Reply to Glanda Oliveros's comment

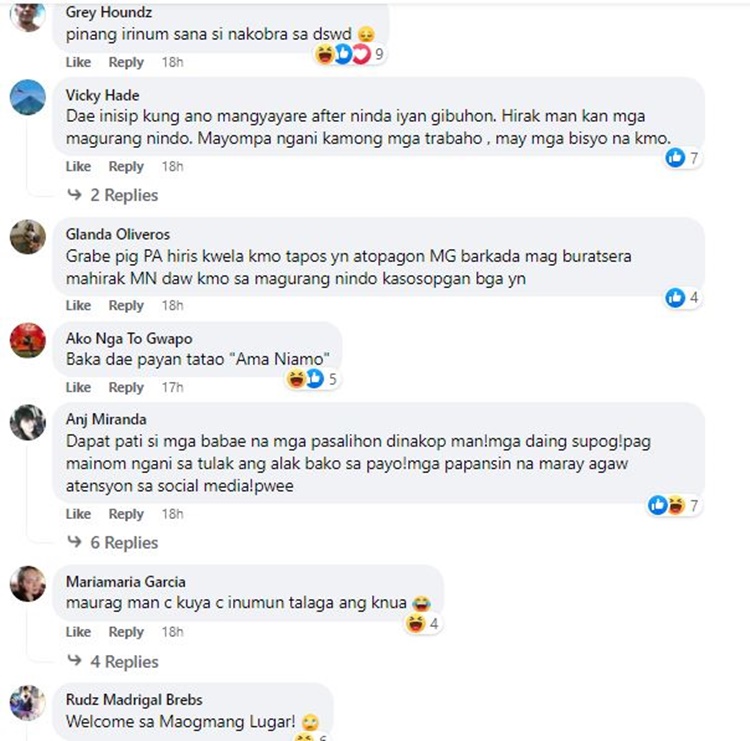[126, 306]
